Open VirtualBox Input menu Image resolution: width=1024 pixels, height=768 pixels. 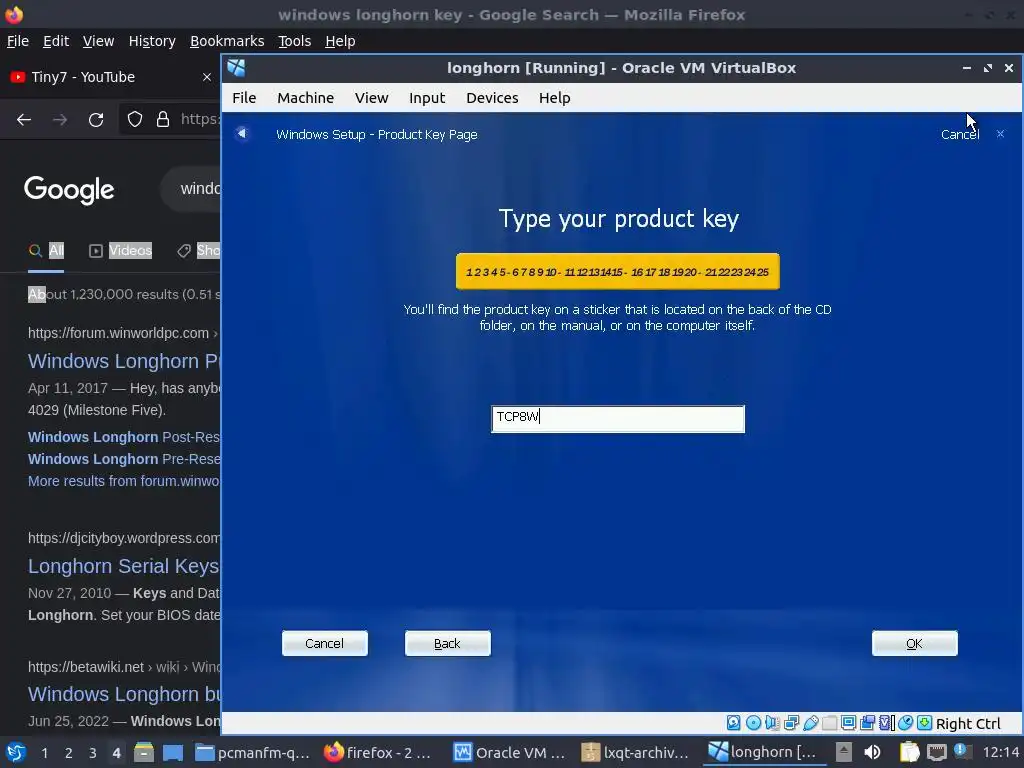click(x=427, y=98)
